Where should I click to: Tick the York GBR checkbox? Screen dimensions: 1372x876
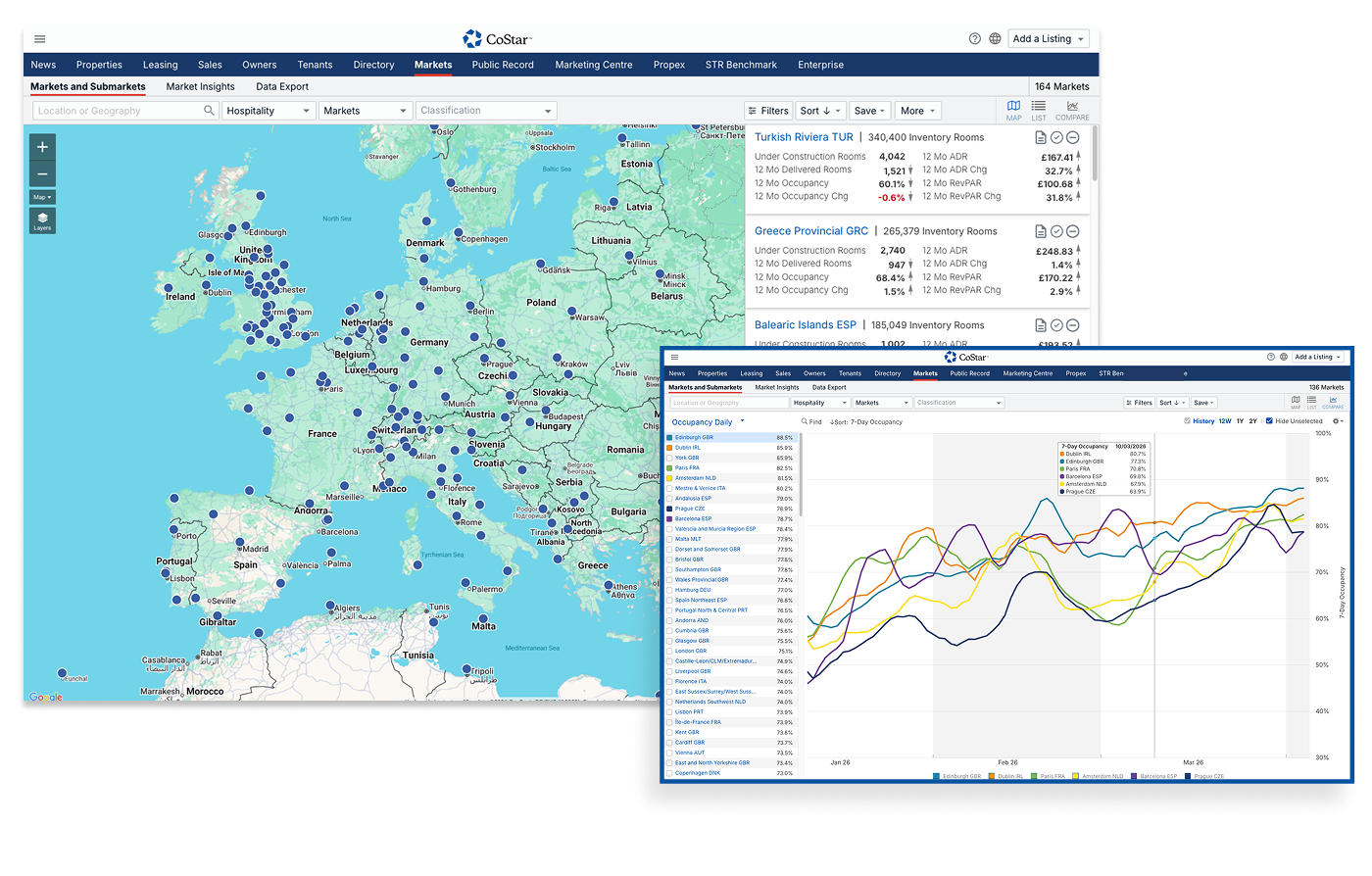pos(670,458)
